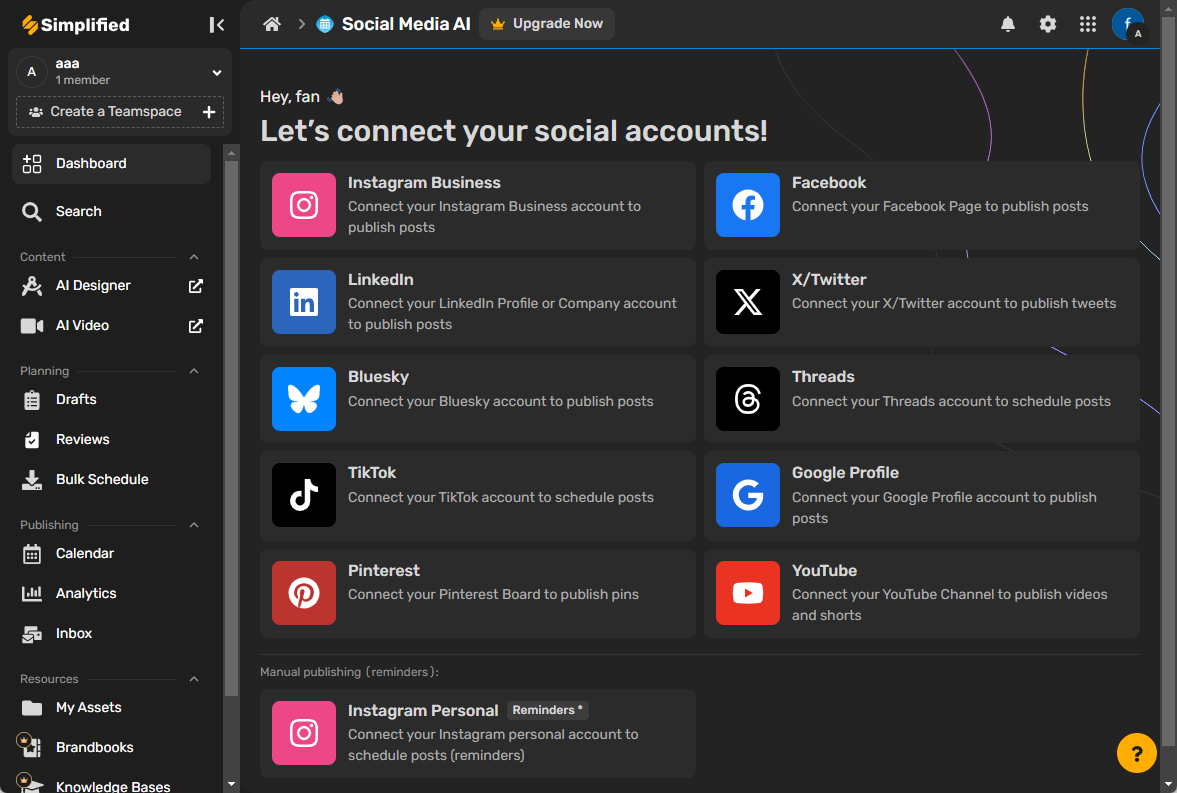Click the Google Profile card title
The image size is (1177, 793).
click(845, 472)
